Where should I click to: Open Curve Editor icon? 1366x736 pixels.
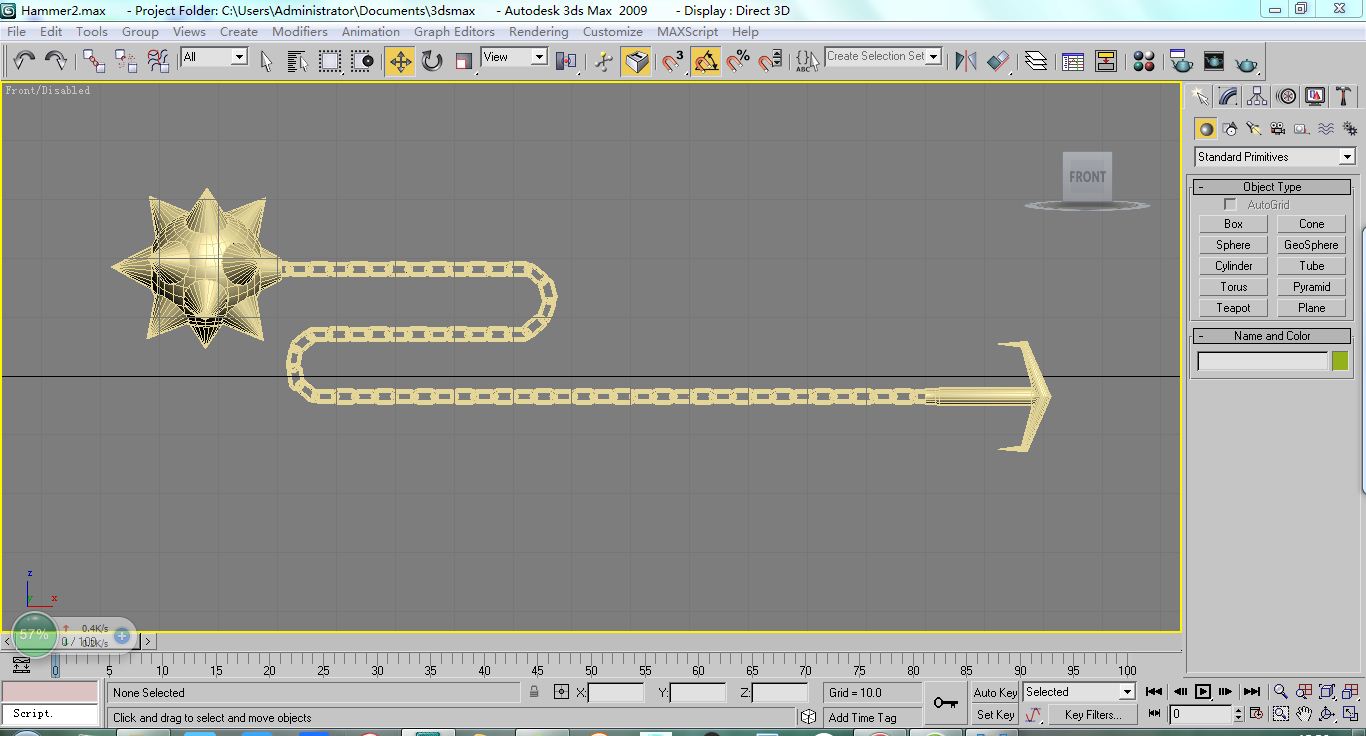pos(1073,61)
